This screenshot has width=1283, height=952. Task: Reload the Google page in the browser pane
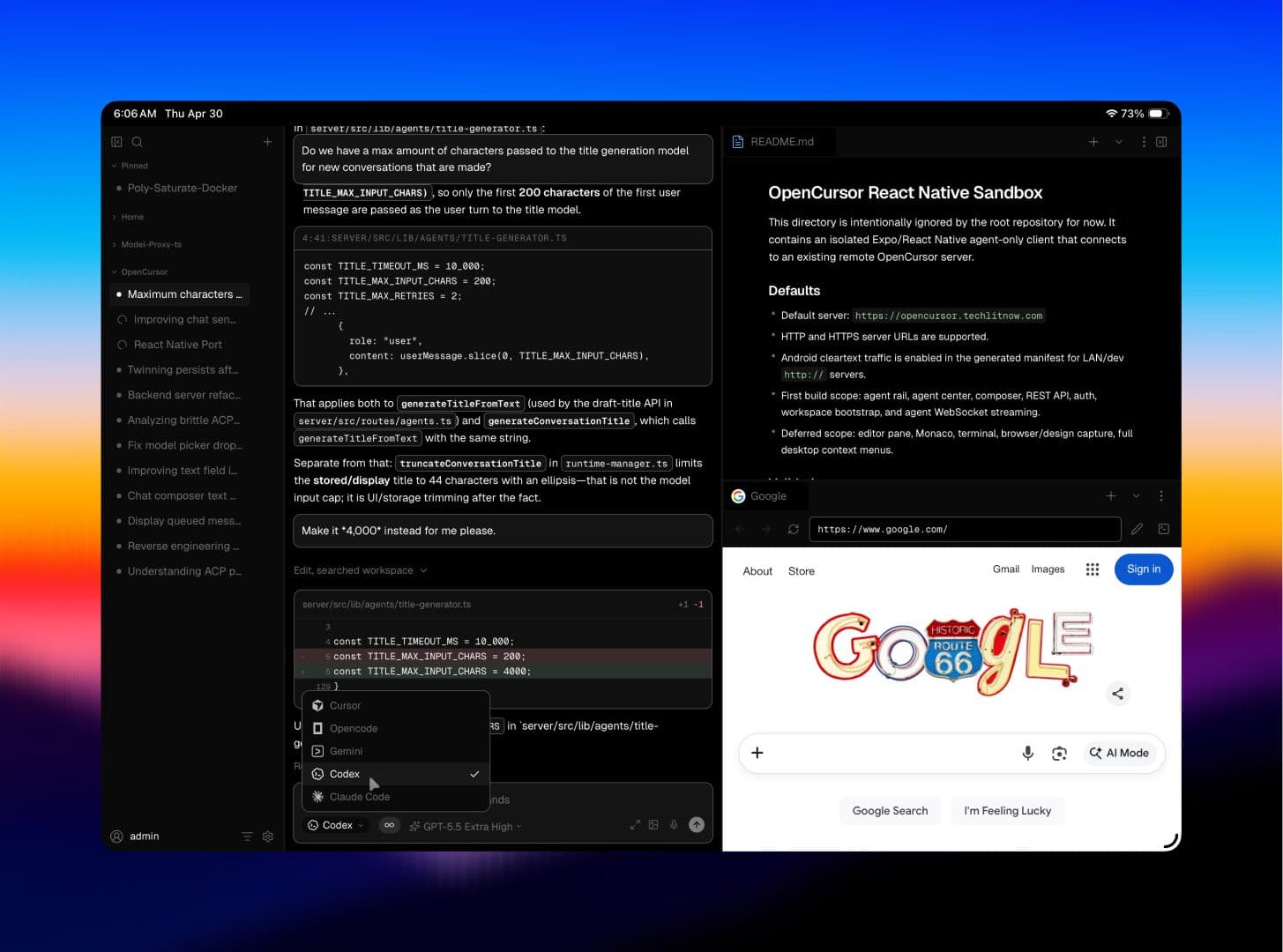[x=794, y=529]
